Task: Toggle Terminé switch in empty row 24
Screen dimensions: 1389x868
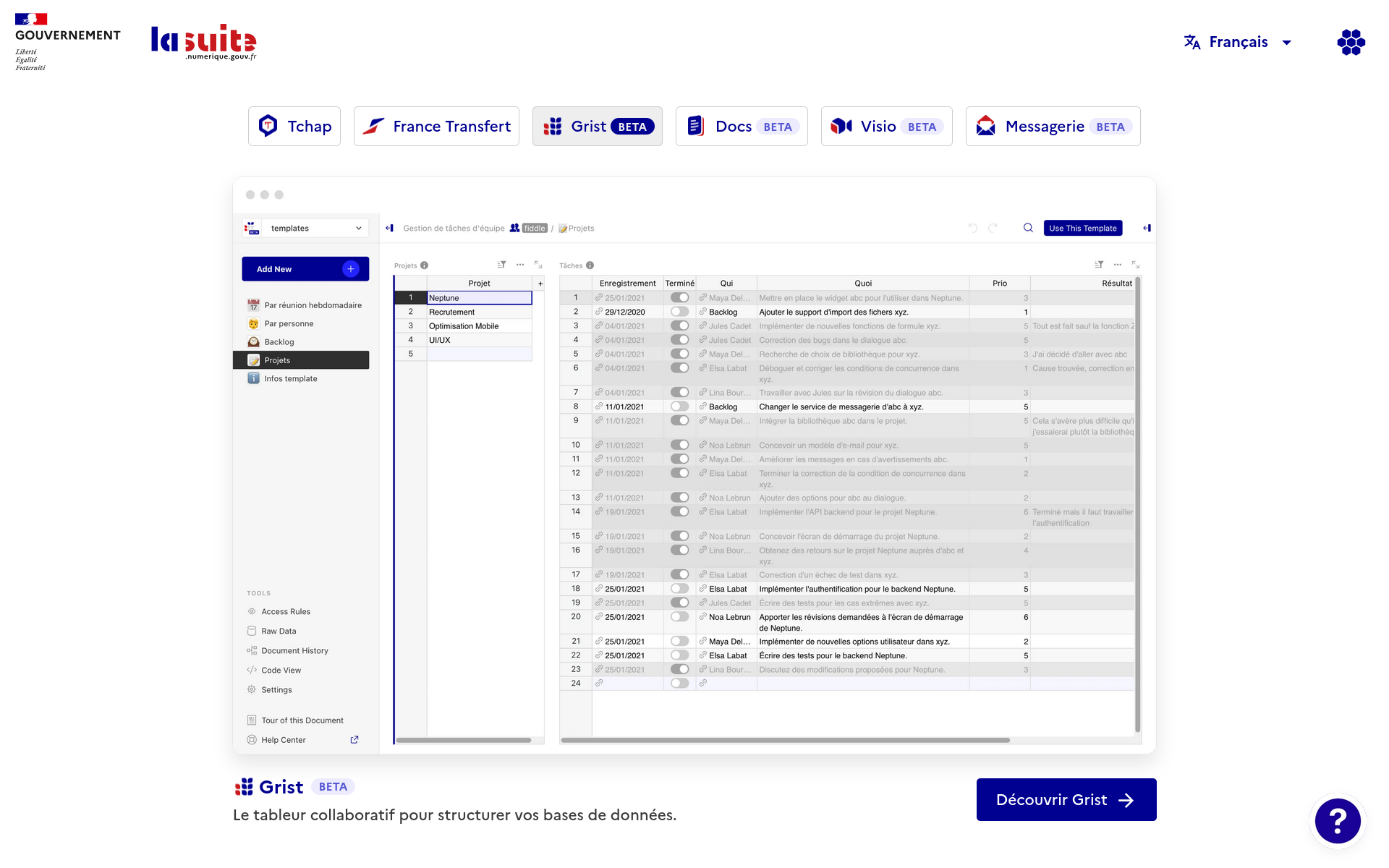Action: click(679, 683)
